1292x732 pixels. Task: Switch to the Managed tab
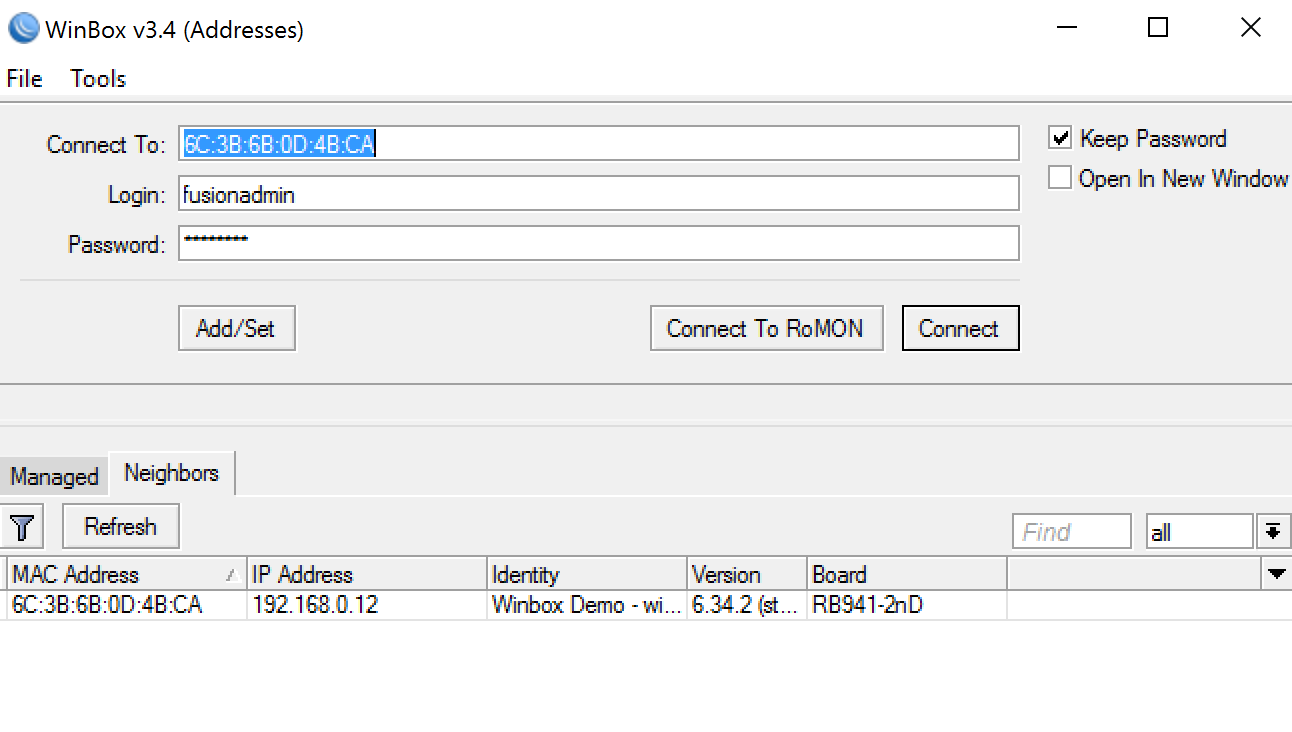55,476
